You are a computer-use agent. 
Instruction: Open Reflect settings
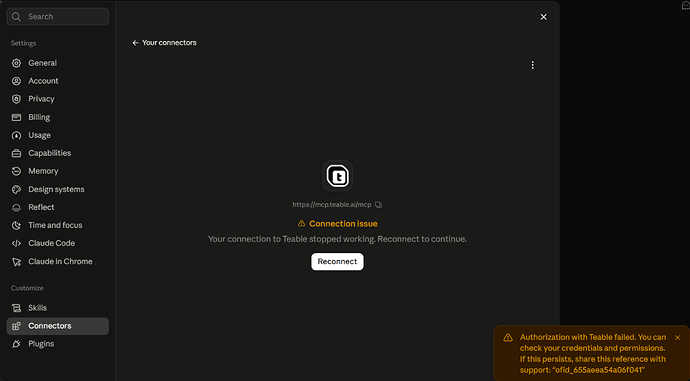click(x=58, y=207)
